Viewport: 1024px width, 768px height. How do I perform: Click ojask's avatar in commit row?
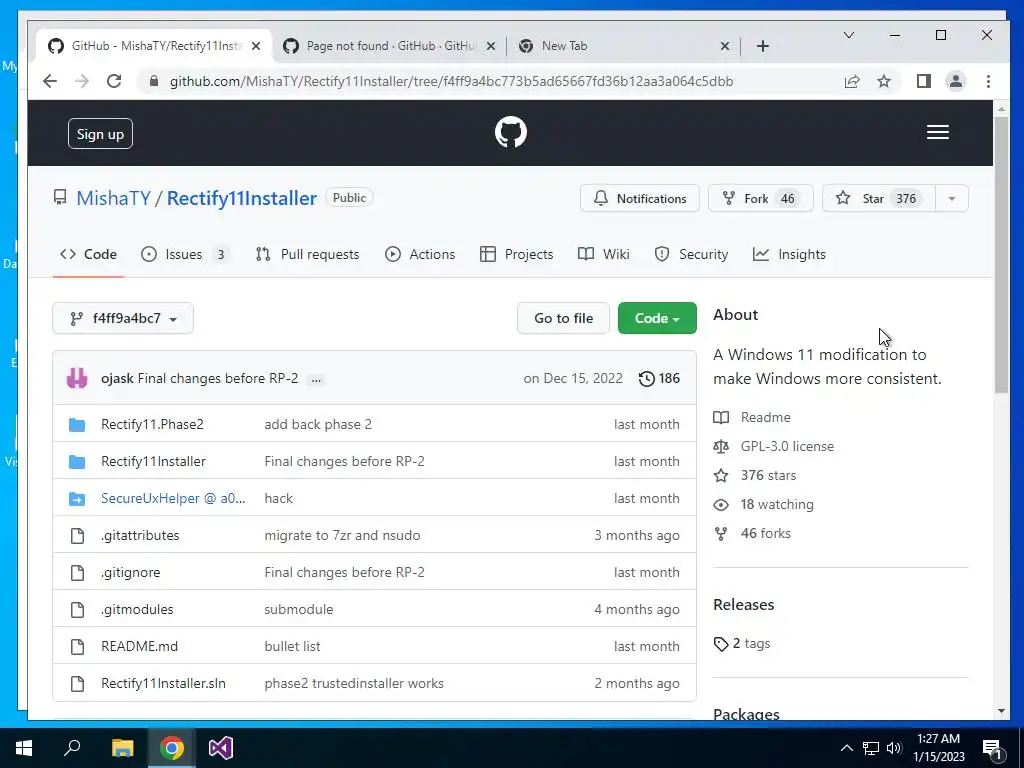click(x=77, y=378)
